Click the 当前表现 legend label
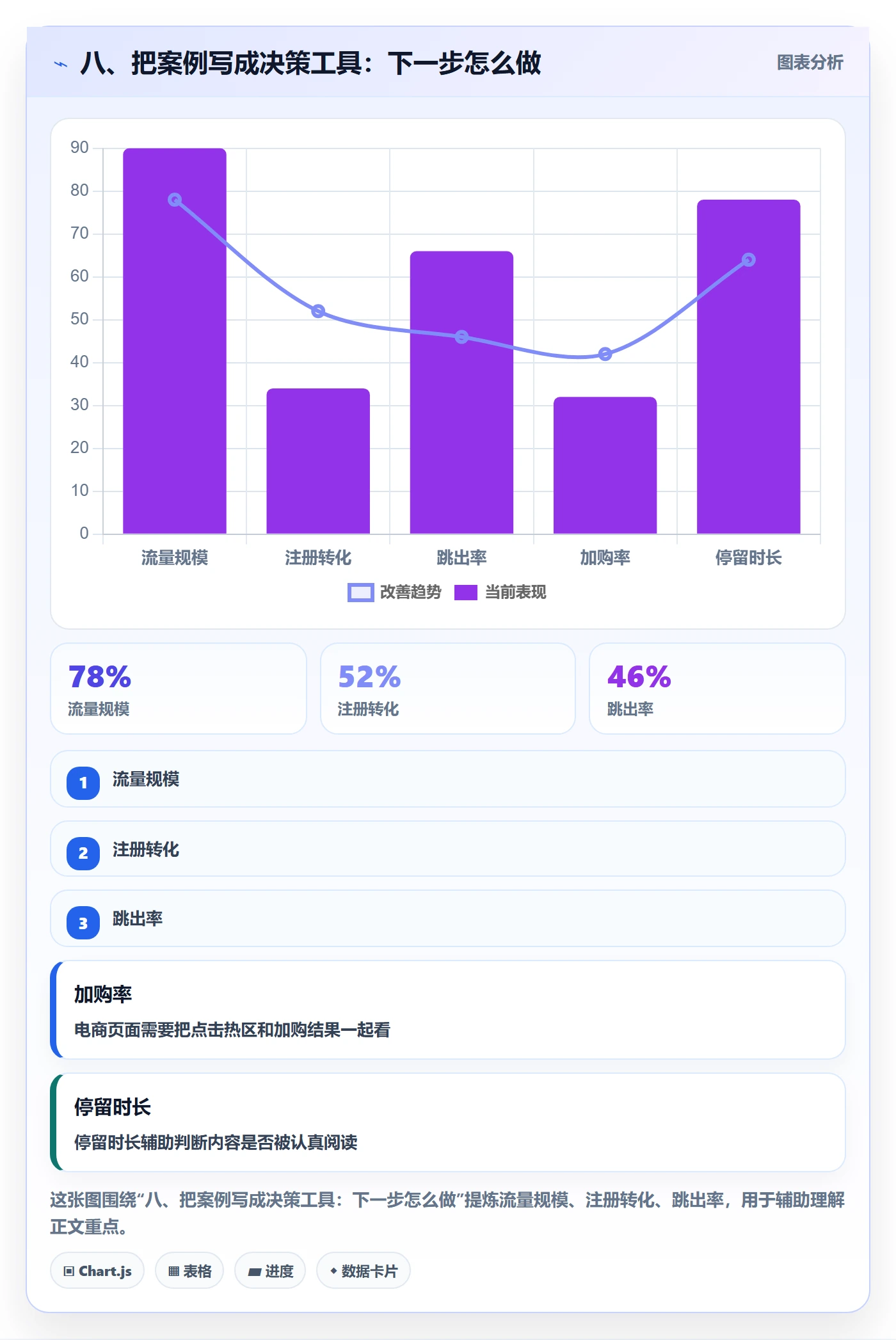The height and width of the screenshot is (1340, 896). pyautogui.click(x=515, y=593)
